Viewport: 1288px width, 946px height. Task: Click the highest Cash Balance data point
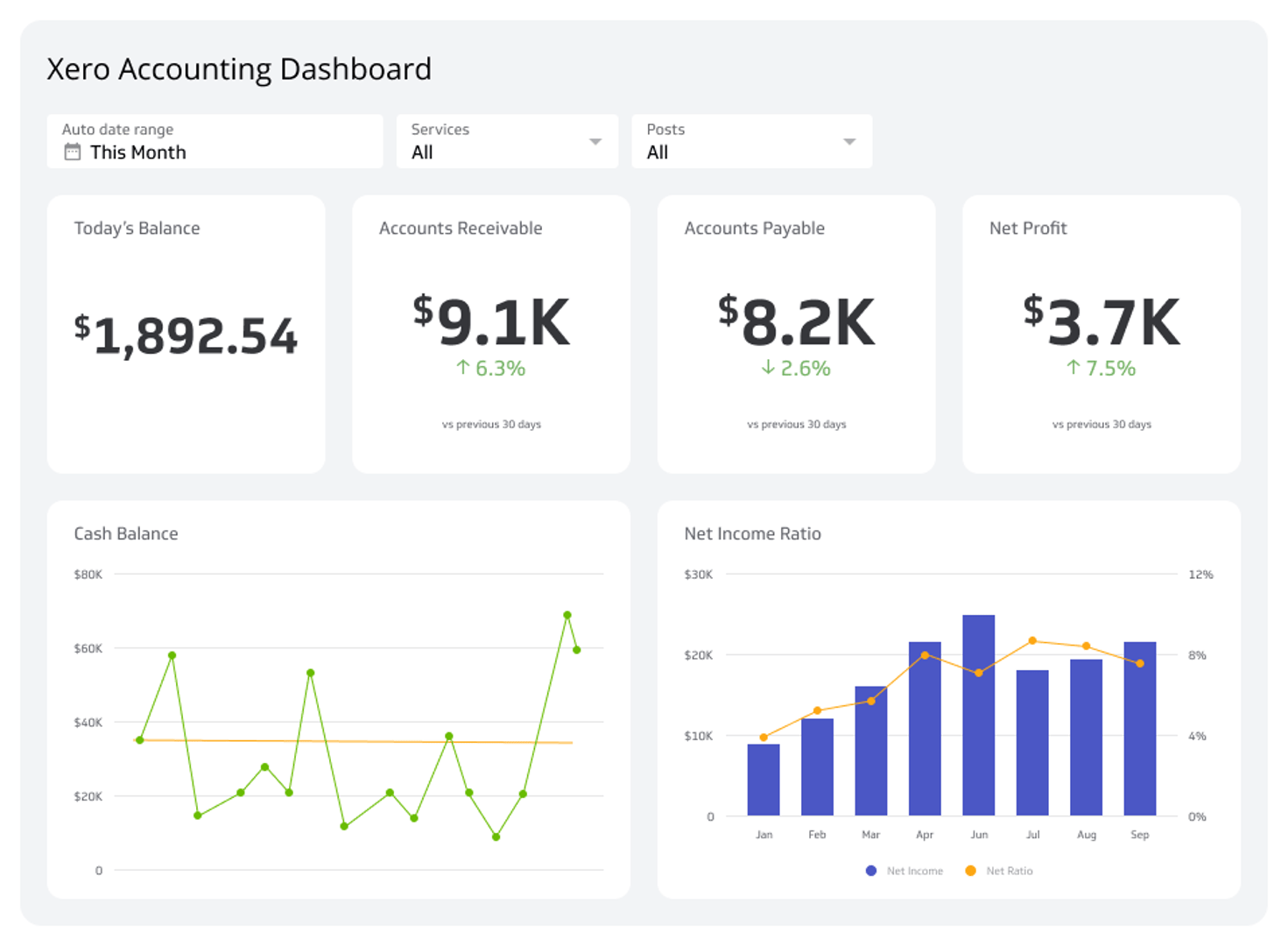(567, 615)
